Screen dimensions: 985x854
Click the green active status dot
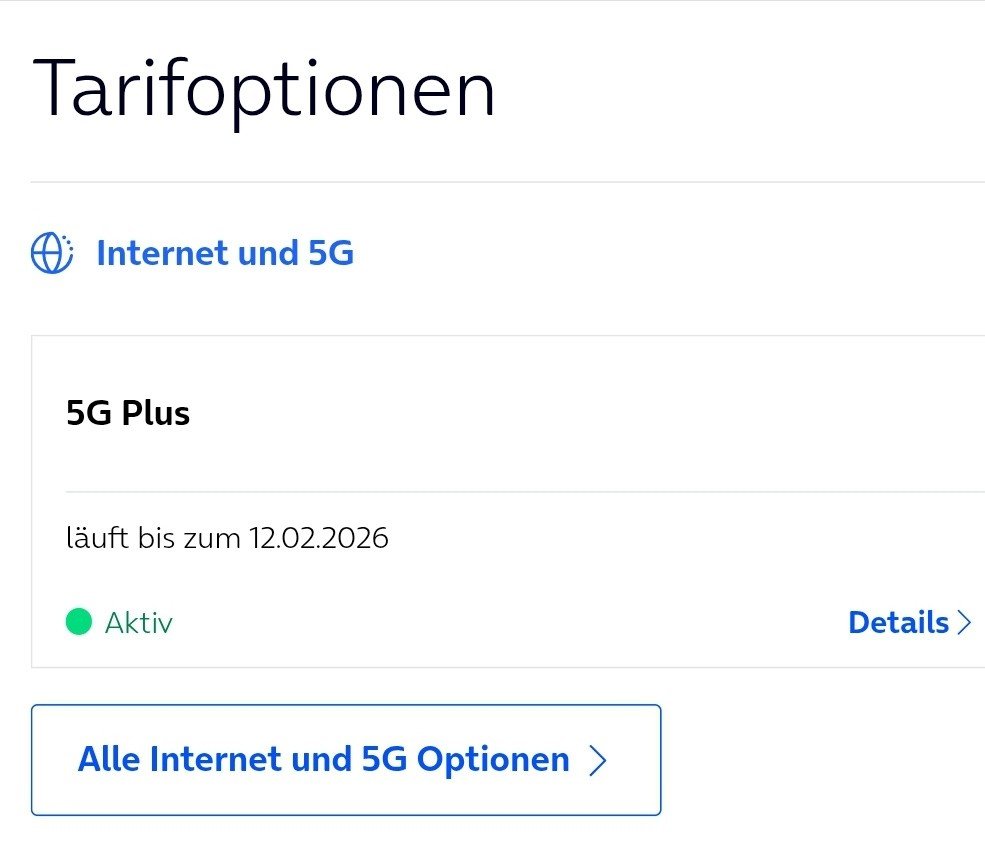79,622
